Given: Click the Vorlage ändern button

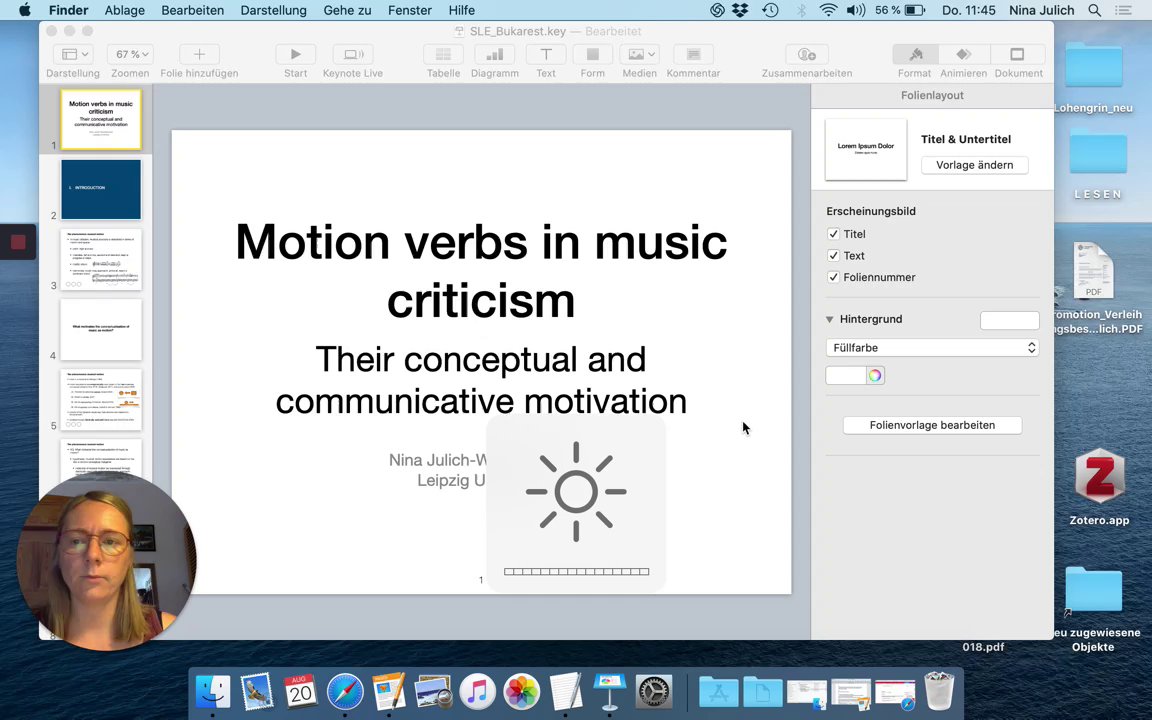Looking at the screenshot, I should point(974,165).
